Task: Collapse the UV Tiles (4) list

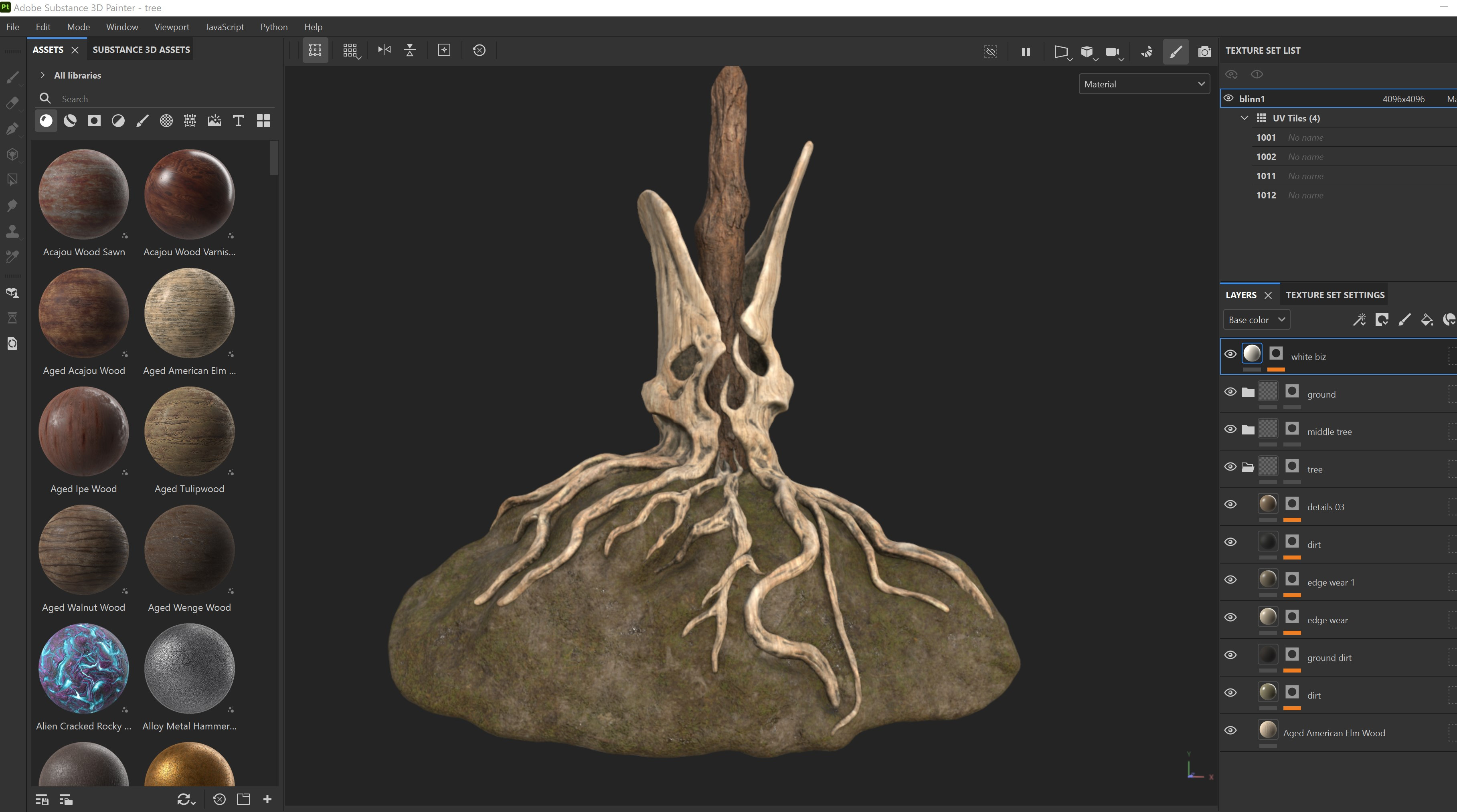Action: coord(1244,118)
